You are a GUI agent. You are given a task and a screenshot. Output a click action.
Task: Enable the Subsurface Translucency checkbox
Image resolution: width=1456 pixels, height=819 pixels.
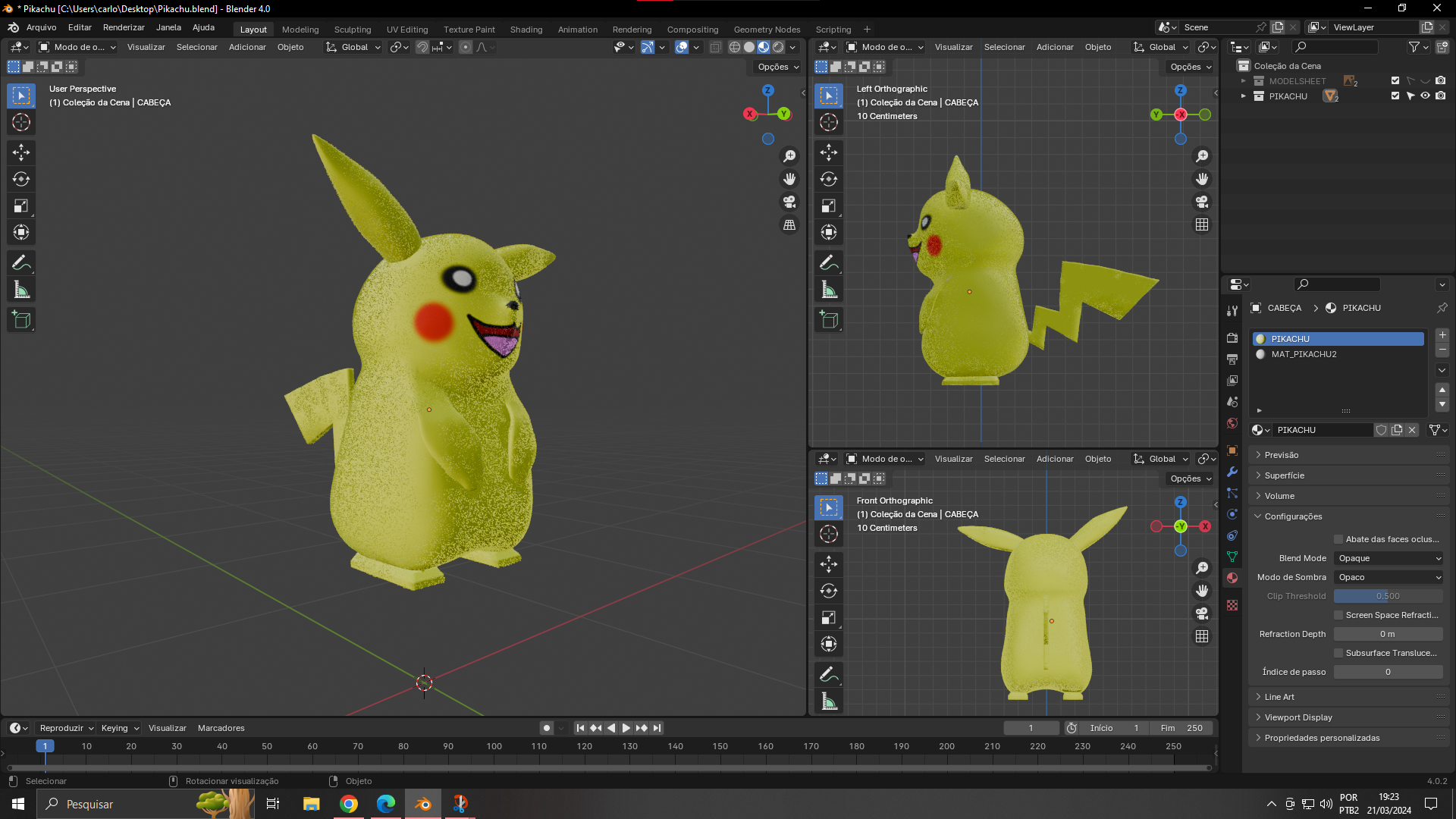tap(1338, 653)
